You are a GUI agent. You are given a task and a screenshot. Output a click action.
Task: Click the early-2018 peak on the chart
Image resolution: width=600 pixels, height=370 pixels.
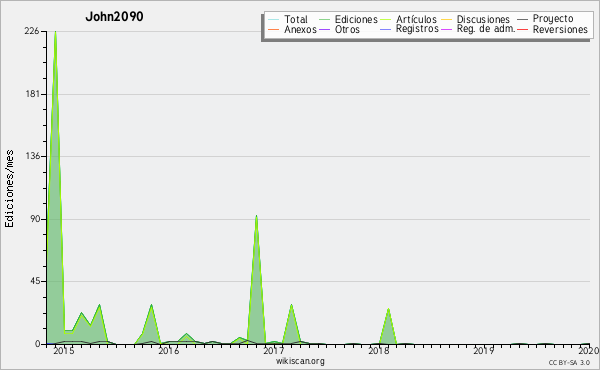tap(388, 309)
